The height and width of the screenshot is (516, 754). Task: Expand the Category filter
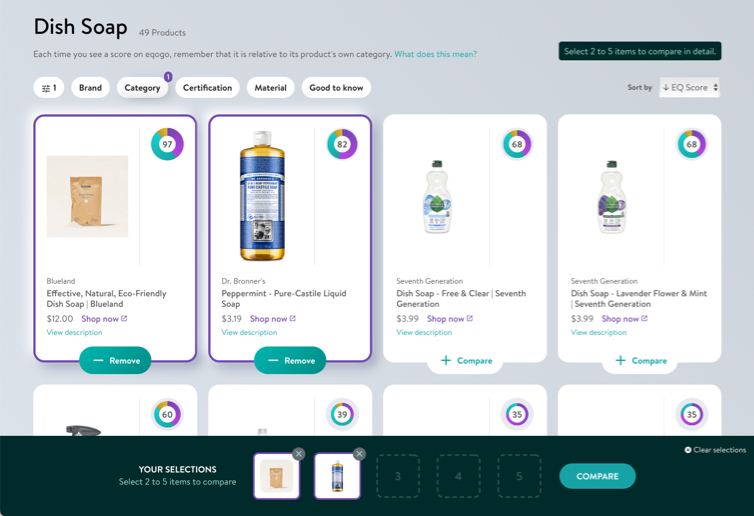[x=142, y=88]
